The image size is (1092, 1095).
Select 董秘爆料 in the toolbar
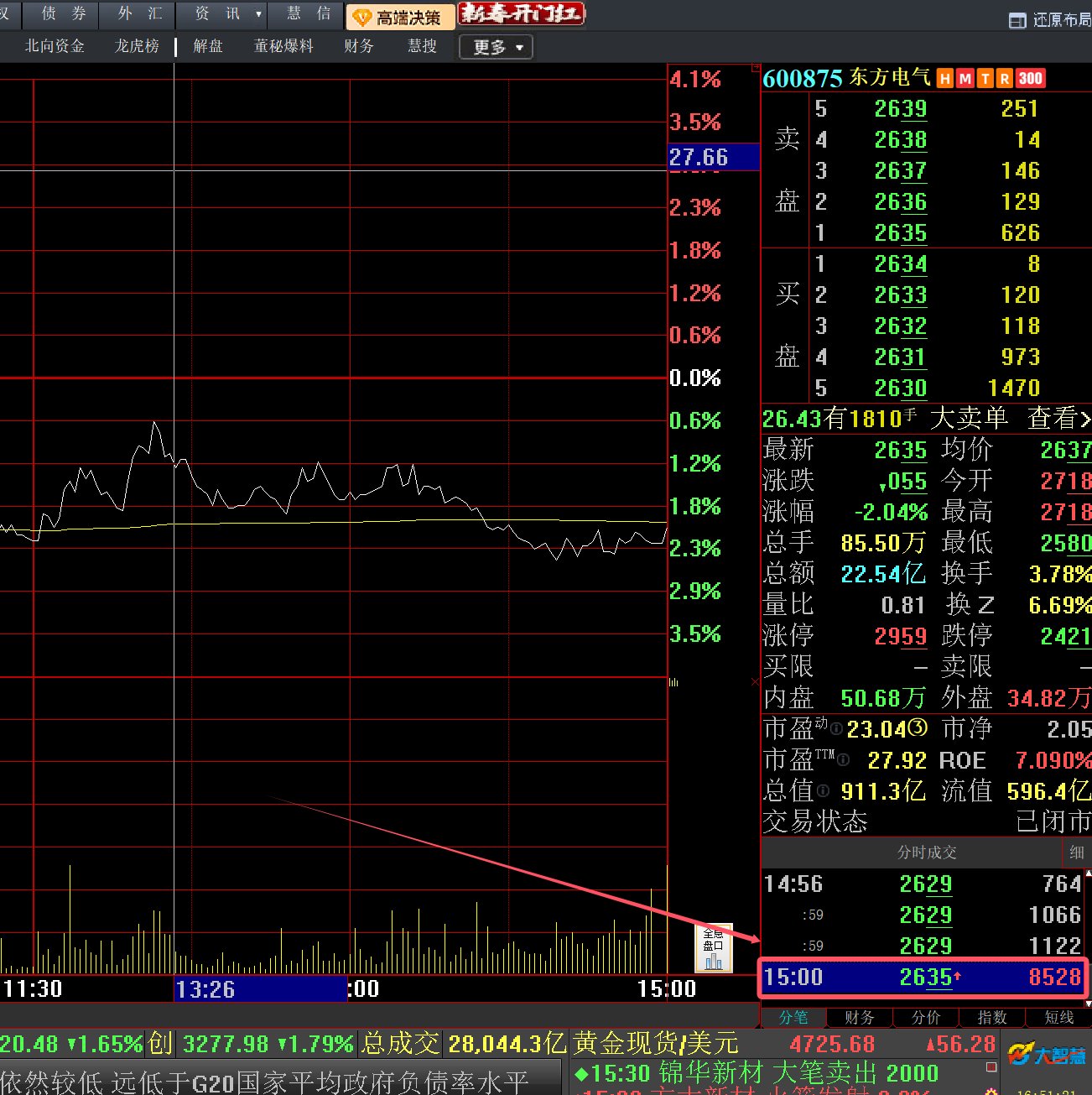click(x=283, y=46)
